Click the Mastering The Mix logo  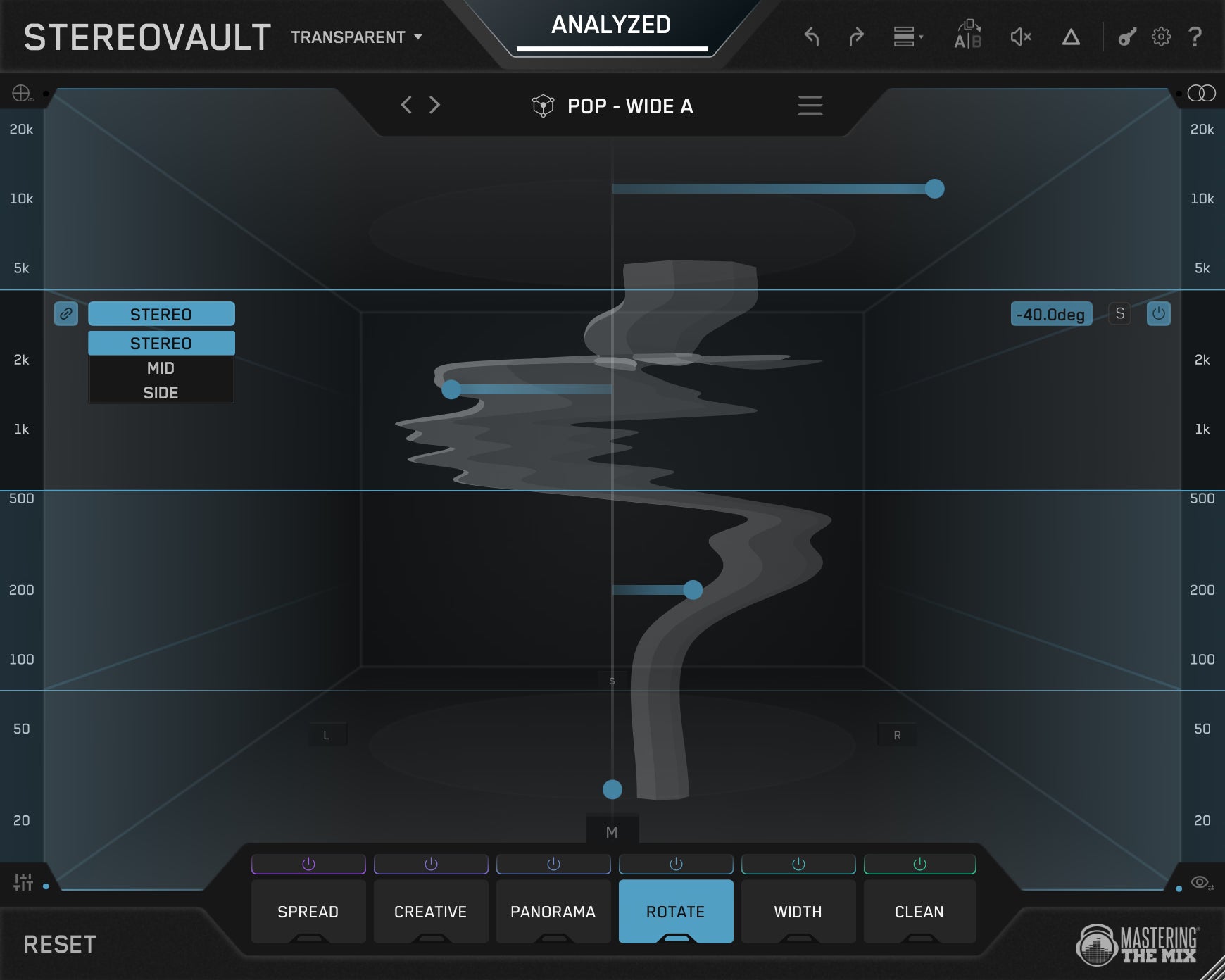[1138, 945]
